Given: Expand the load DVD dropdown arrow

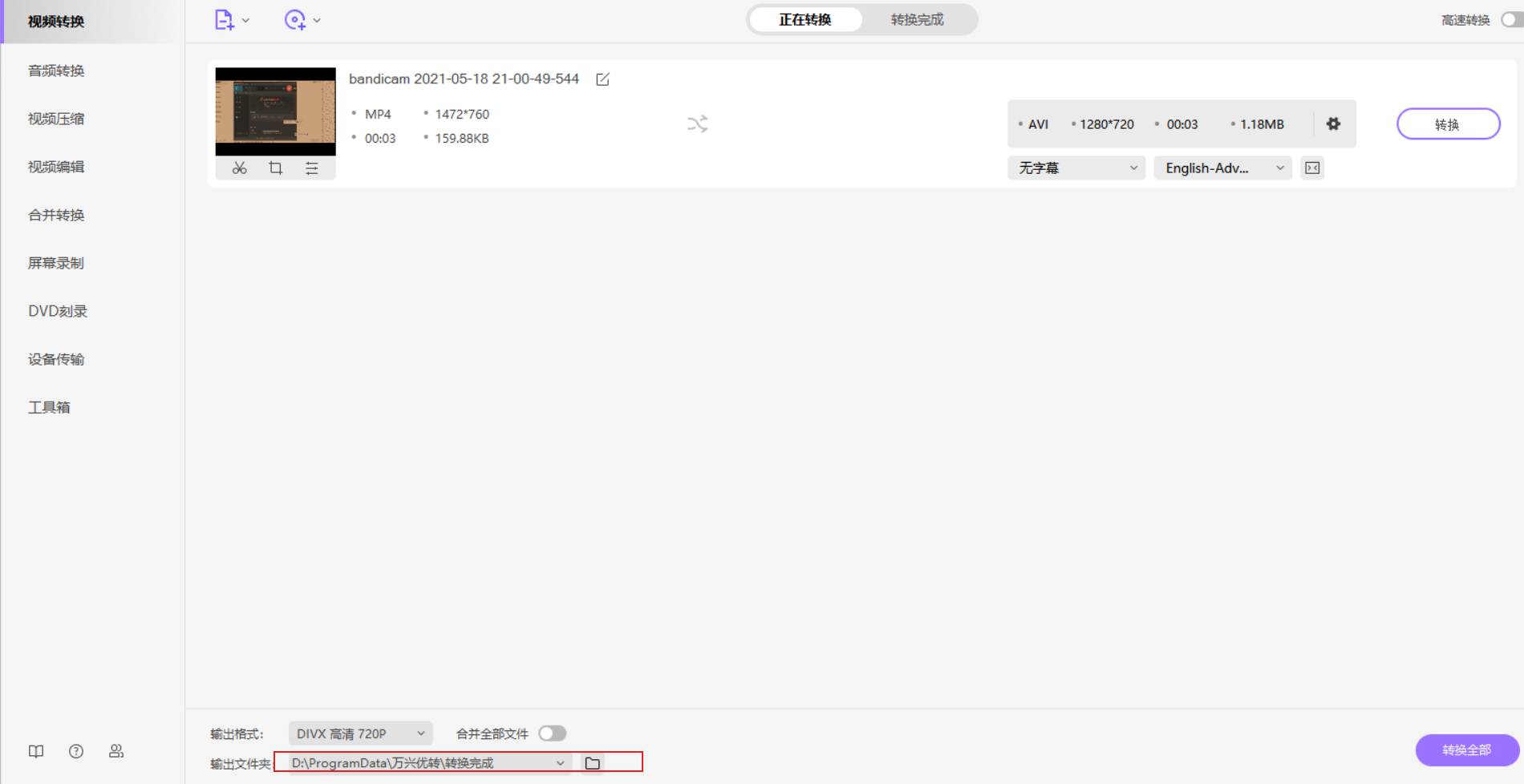Looking at the screenshot, I should point(317,21).
